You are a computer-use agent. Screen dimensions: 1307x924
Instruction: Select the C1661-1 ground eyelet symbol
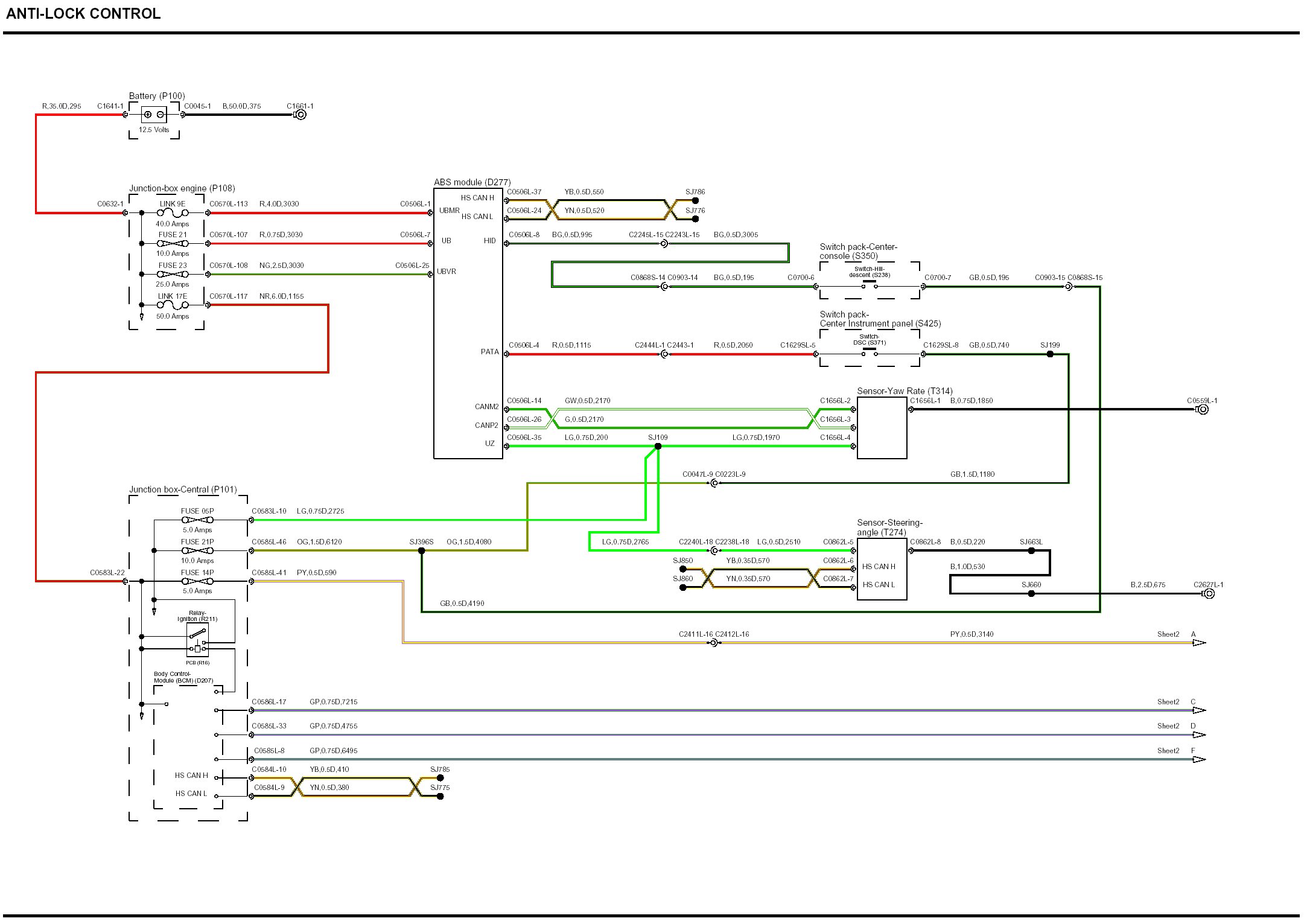[300, 115]
